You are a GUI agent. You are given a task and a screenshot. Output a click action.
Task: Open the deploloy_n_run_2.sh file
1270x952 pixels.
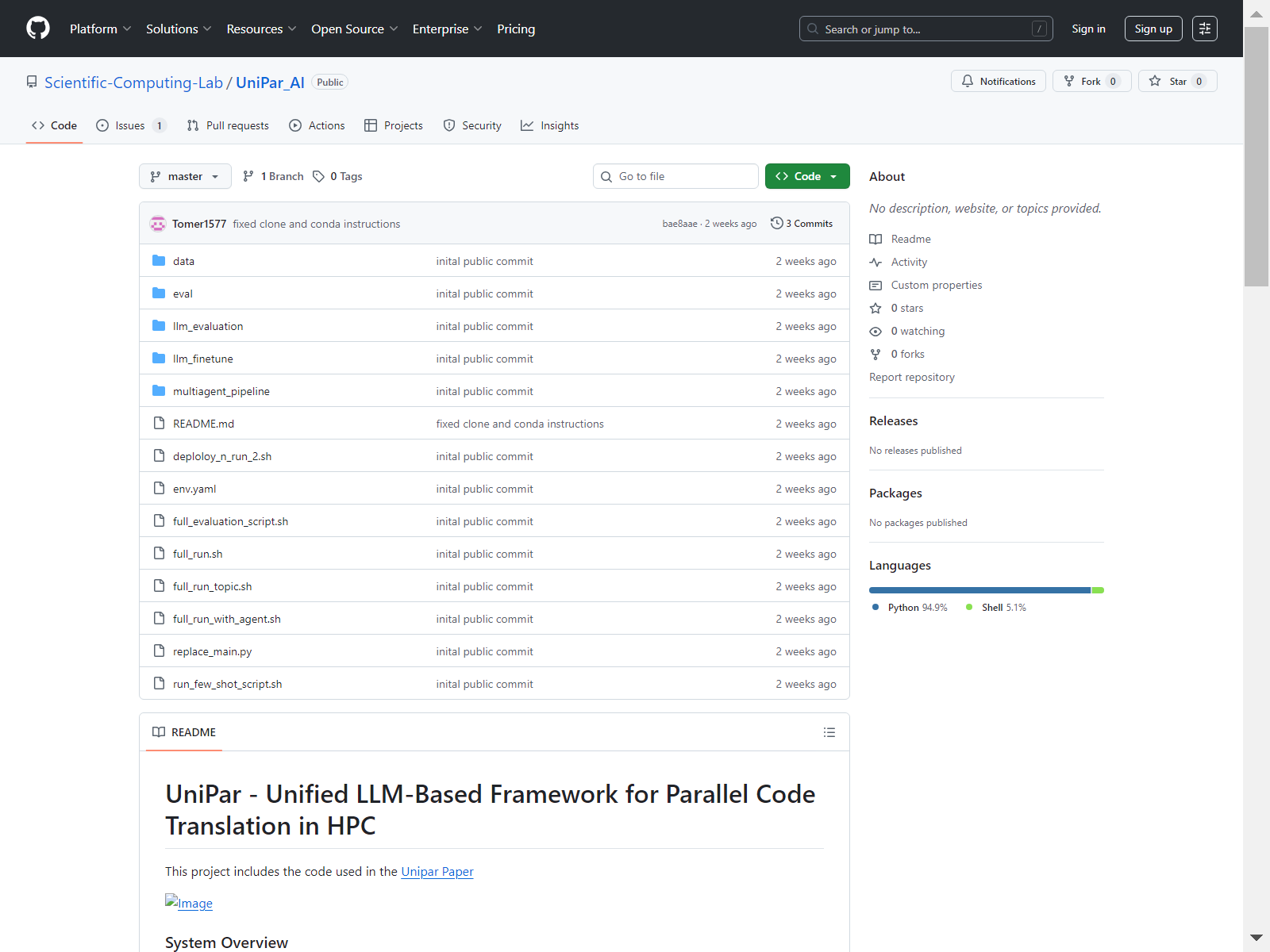222,456
